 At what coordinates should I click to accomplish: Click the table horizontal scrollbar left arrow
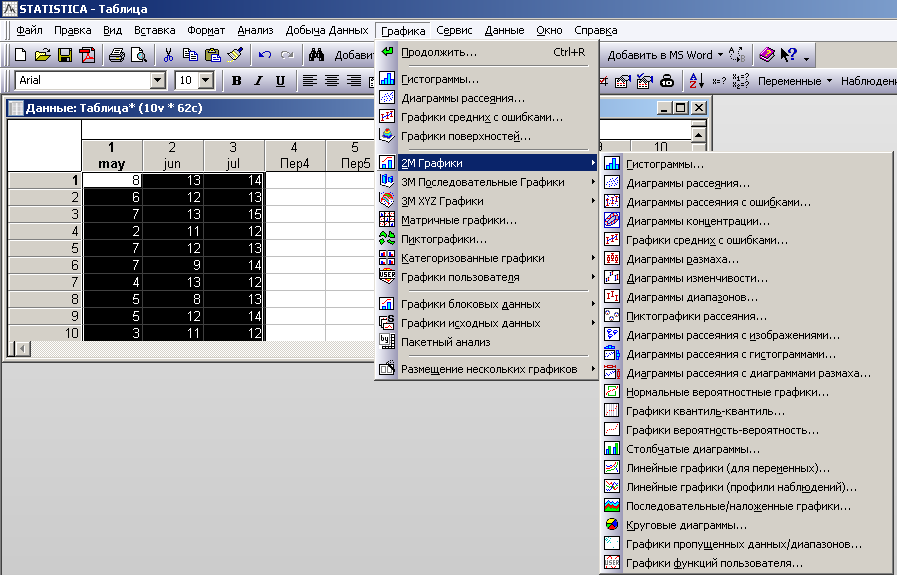tap(22, 348)
